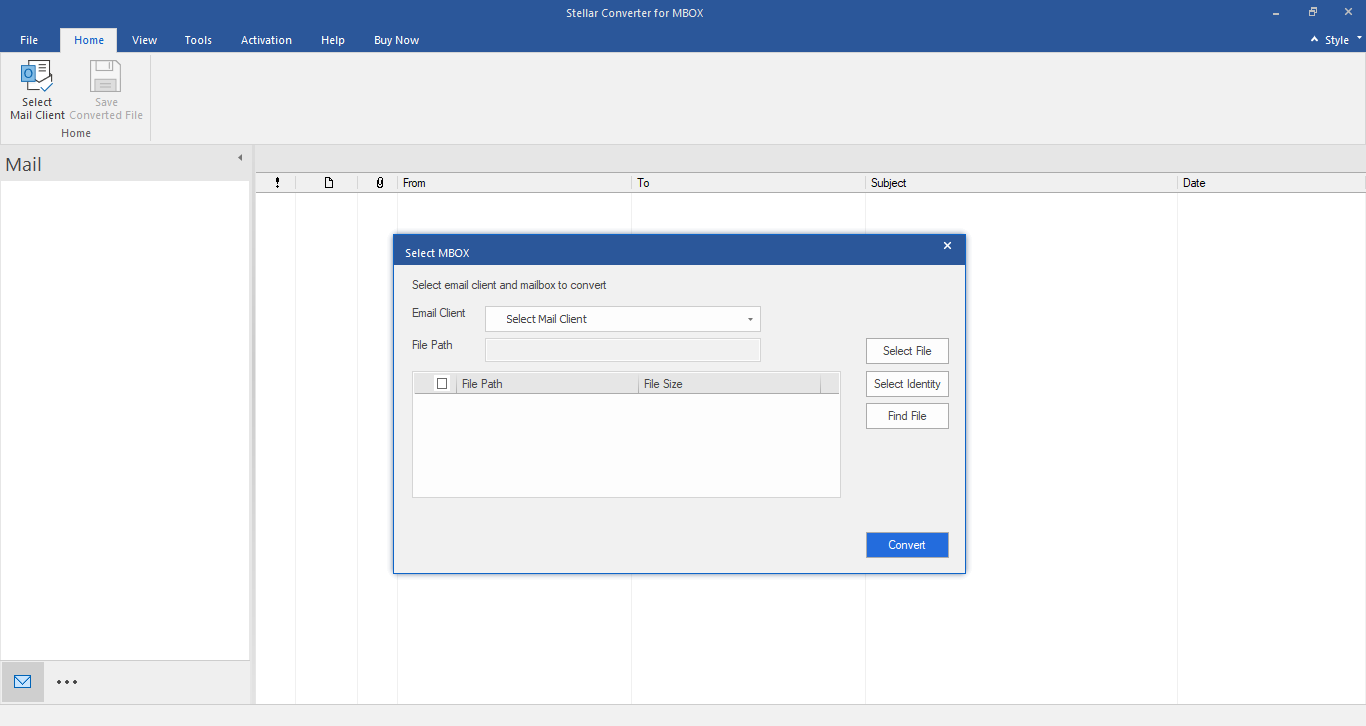Switch to the Home tab
Viewport: 1366px width, 726px height.
coord(89,40)
